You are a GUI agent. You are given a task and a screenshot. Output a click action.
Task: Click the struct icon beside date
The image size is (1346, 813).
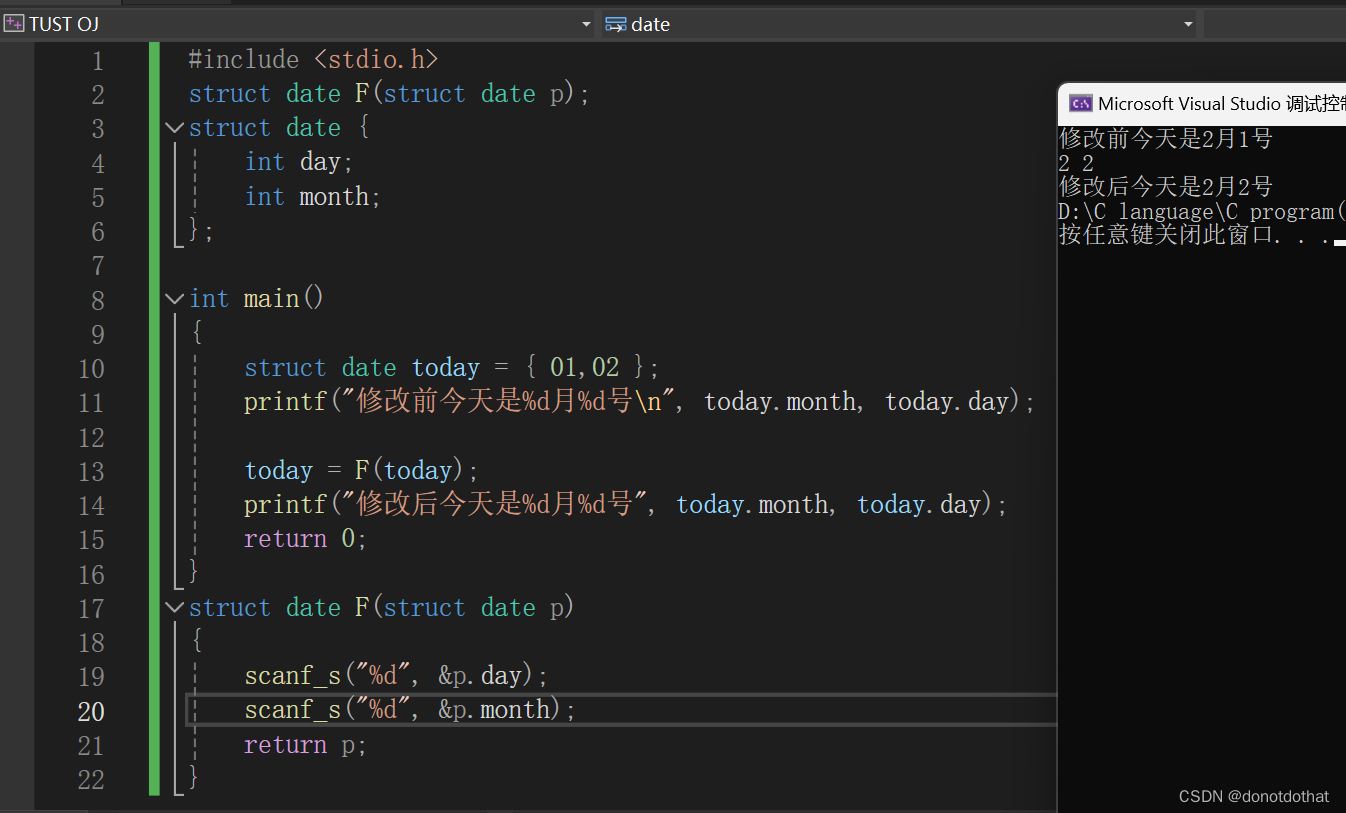pos(616,24)
